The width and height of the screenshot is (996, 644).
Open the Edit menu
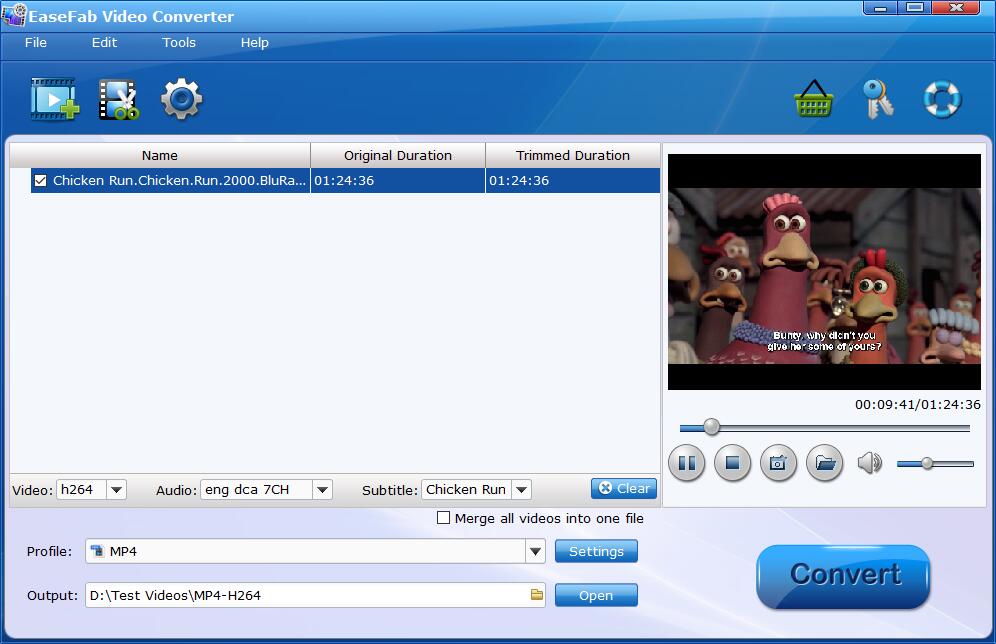point(104,43)
